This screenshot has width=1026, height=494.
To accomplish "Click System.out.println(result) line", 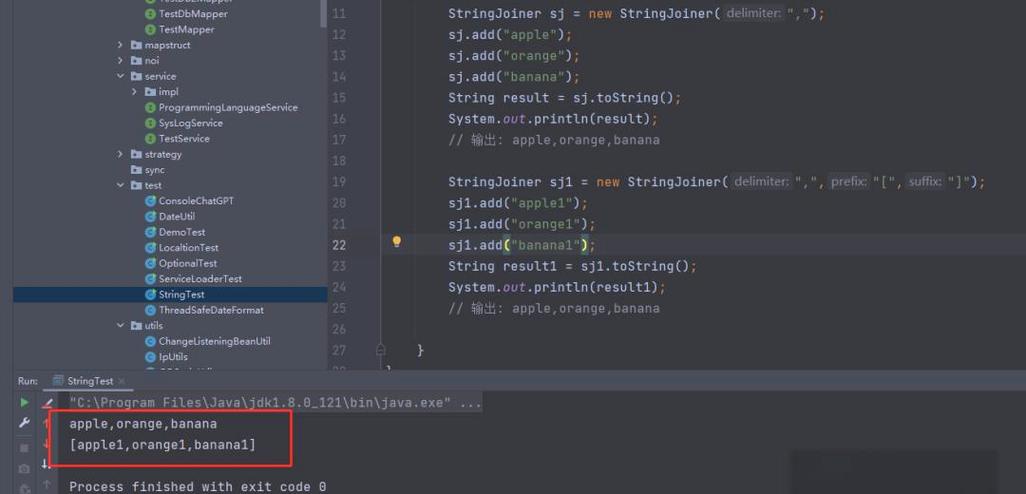I will pyautogui.click(x=553, y=118).
